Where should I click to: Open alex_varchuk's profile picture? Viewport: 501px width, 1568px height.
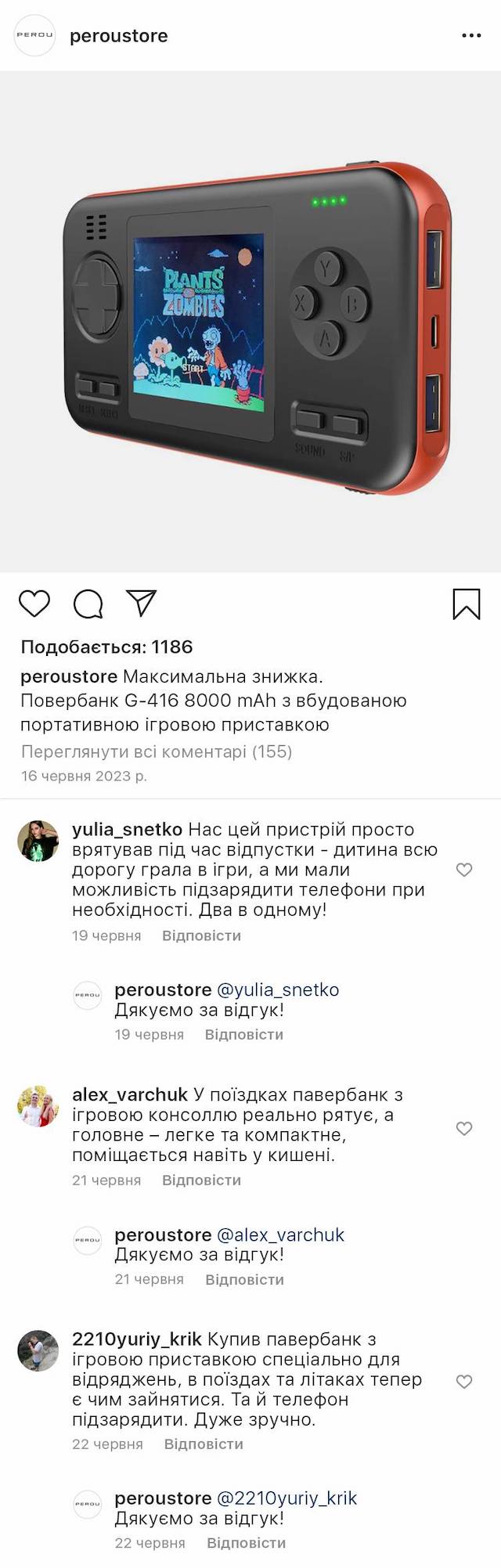38,1105
